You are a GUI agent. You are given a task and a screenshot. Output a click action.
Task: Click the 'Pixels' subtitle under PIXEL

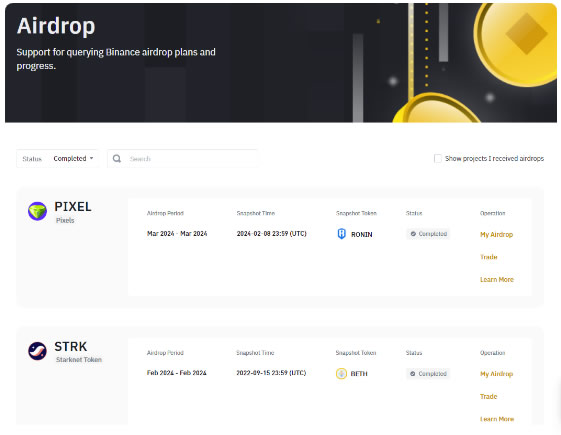(65, 220)
